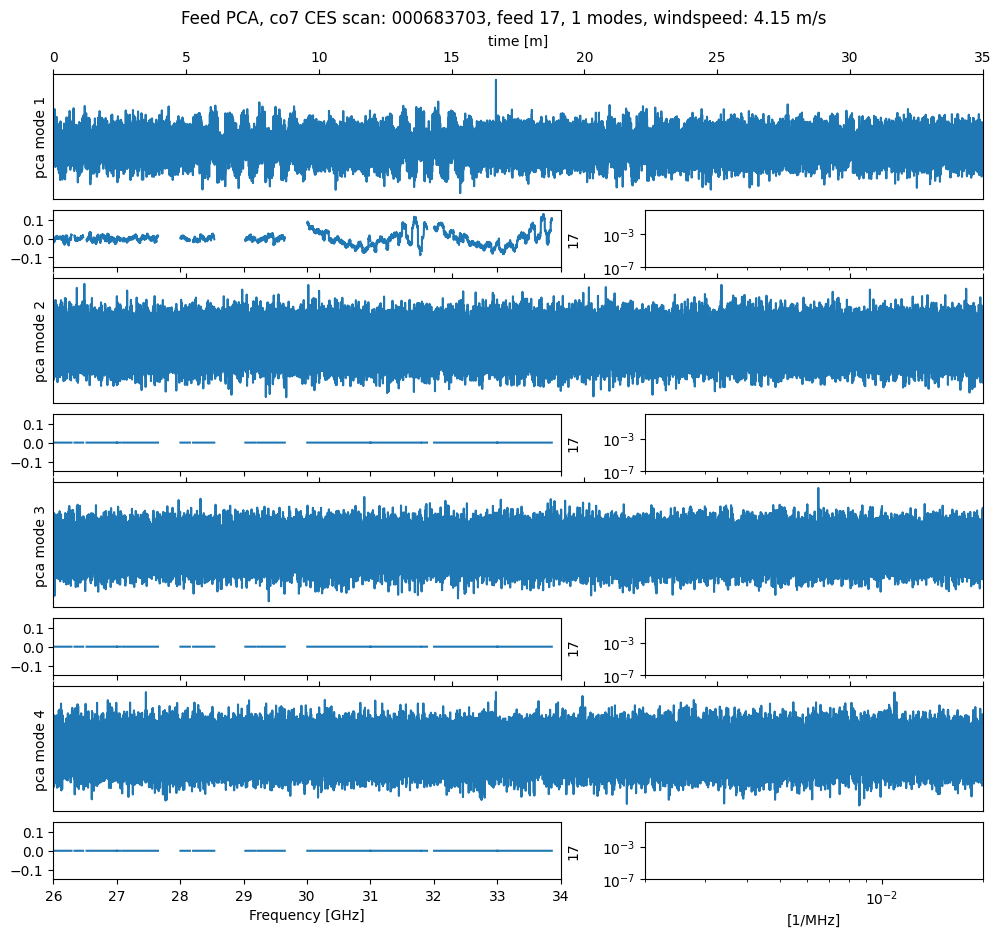Click the 10⁻² tick label at bottom right
The width and height of the screenshot is (1001, 937).
coord(880,896)
